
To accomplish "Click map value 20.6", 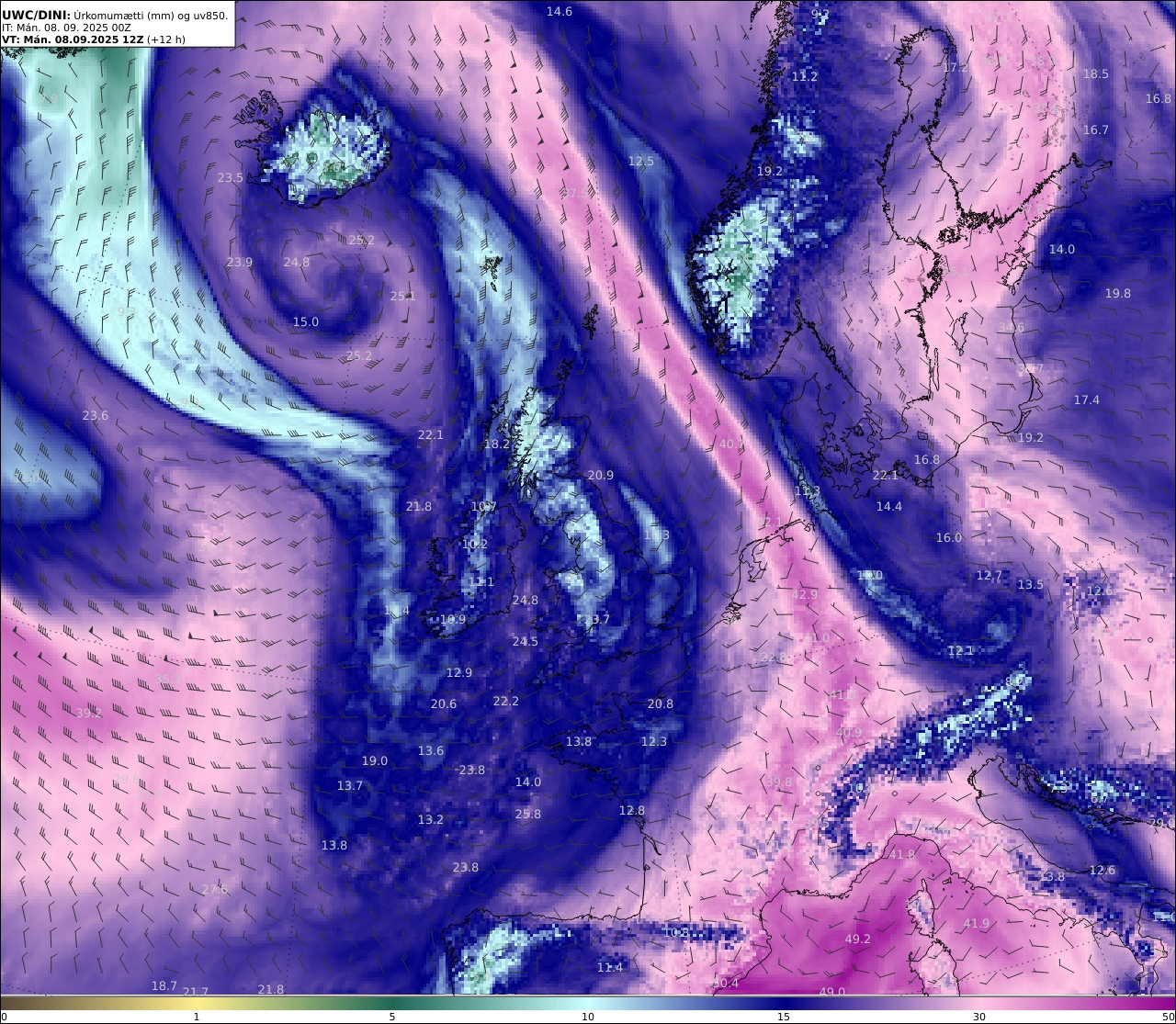I will (444, 704).
